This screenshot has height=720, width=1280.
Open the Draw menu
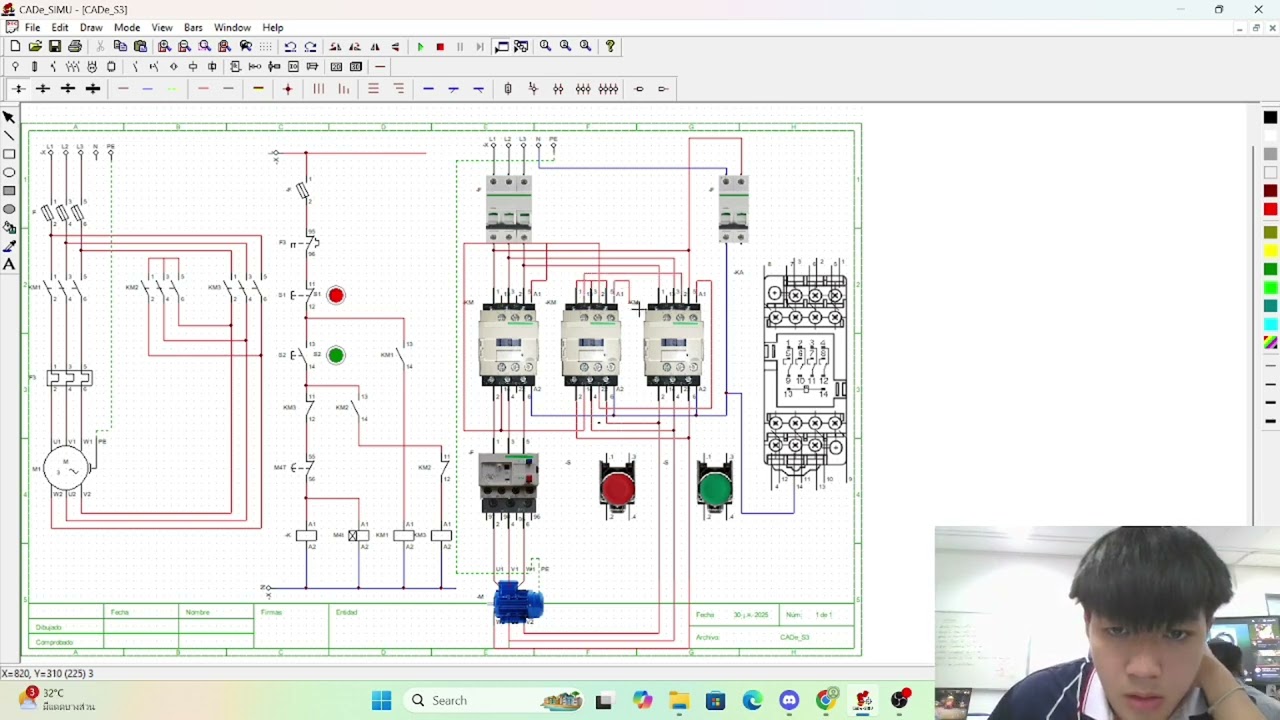tap(91, 27)
